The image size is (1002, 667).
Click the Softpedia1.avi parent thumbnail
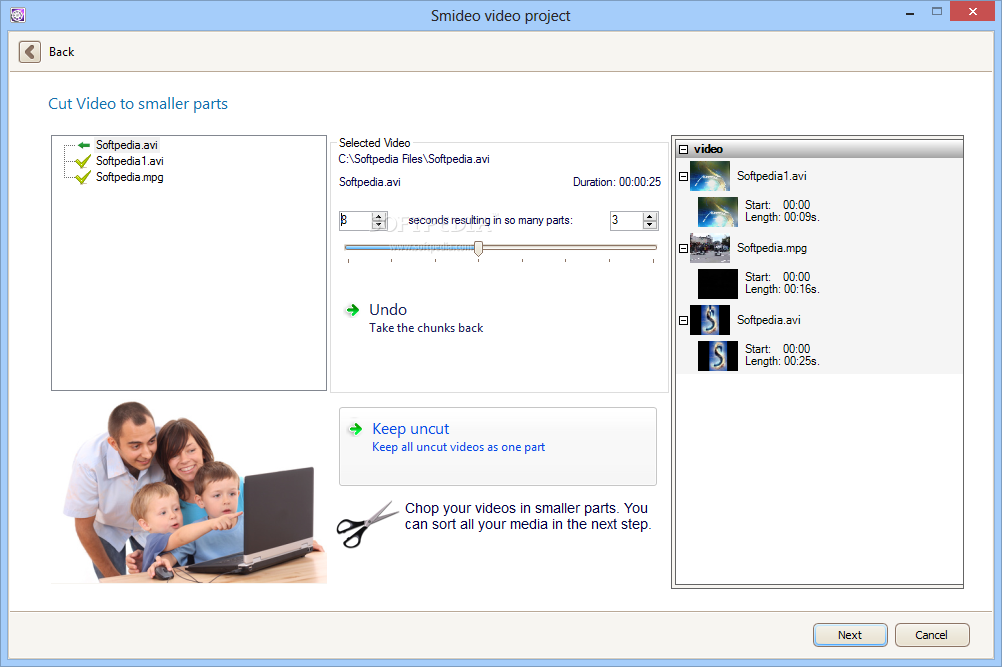coord(710,176)
